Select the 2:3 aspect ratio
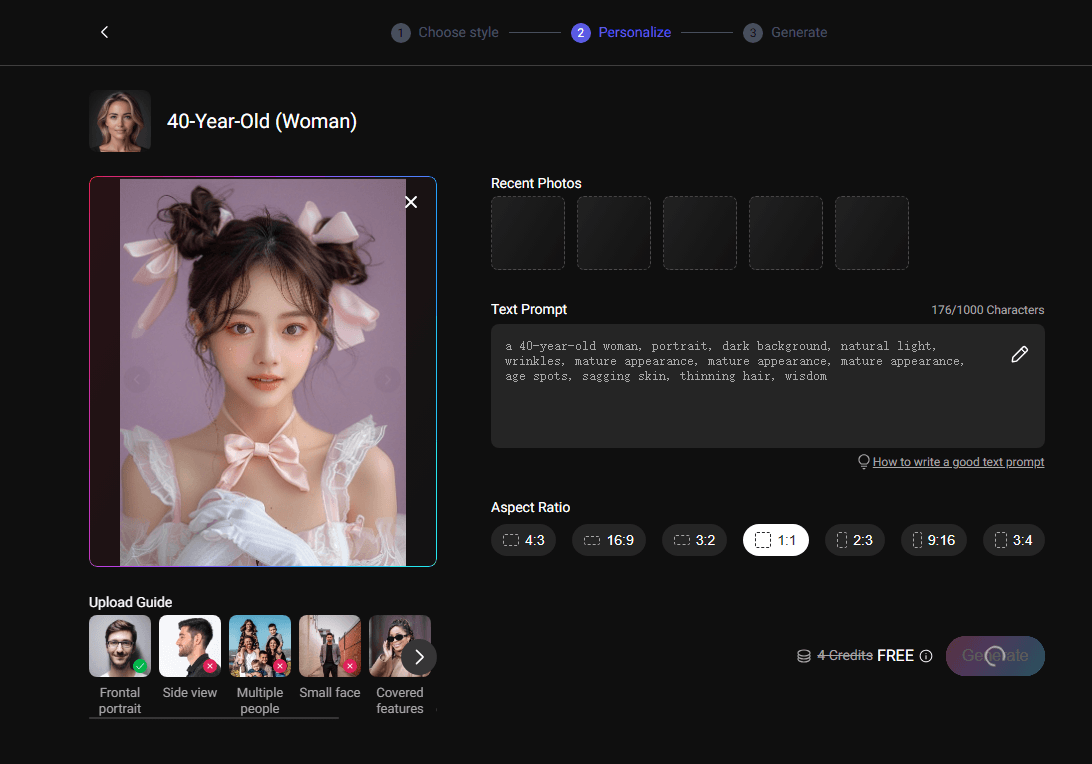The height and width of the screenshot is (764, 1092). click(854, 539)
